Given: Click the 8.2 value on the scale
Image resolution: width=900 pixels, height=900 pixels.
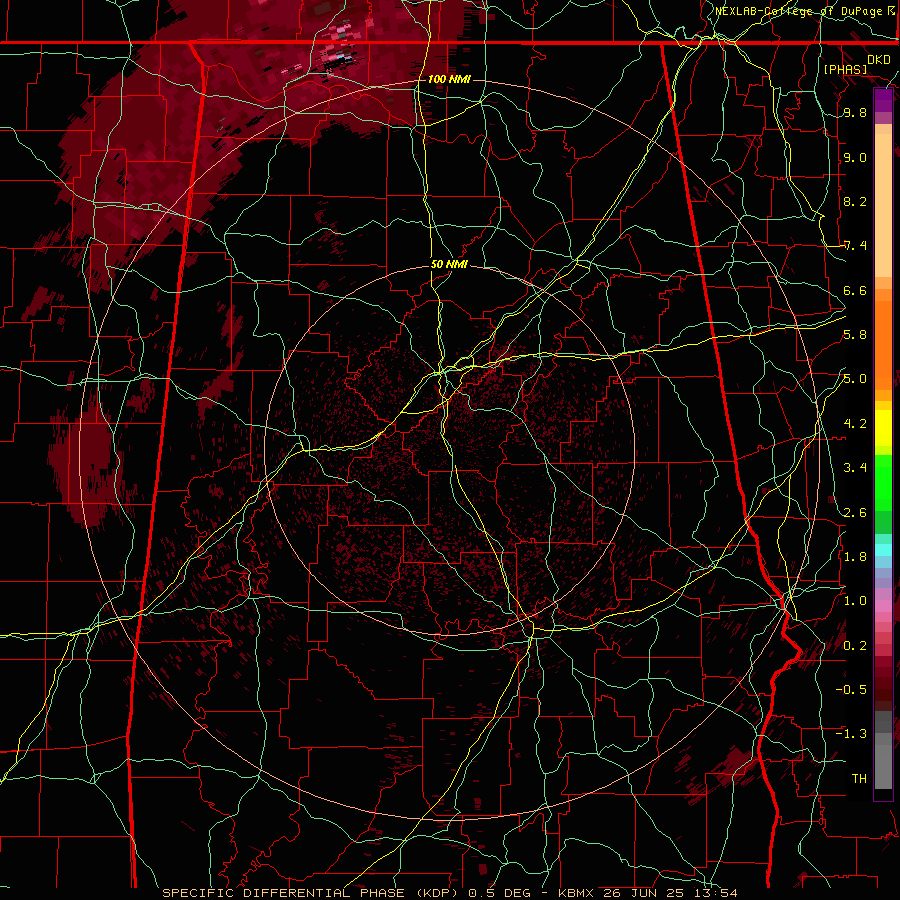Looking at the screenshot, I should point(855,201).
